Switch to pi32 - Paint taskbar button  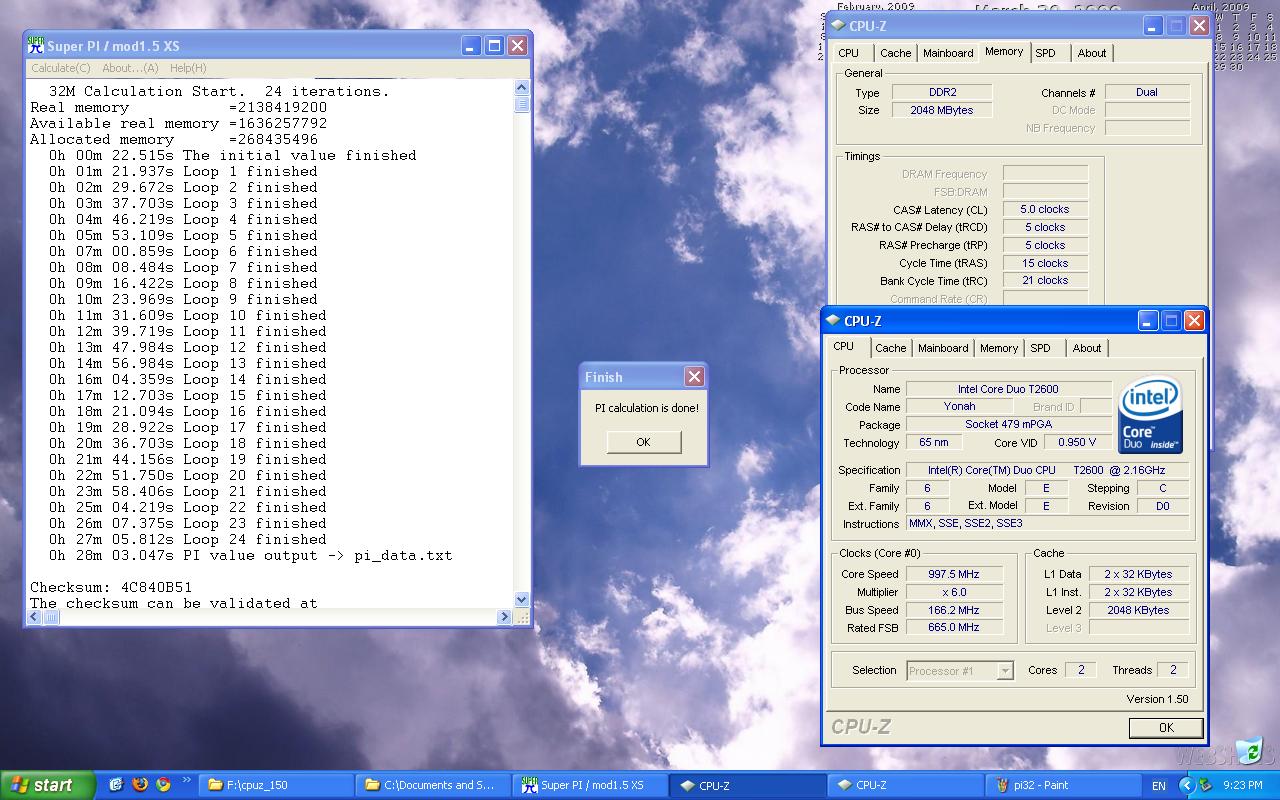point(1062,785)
